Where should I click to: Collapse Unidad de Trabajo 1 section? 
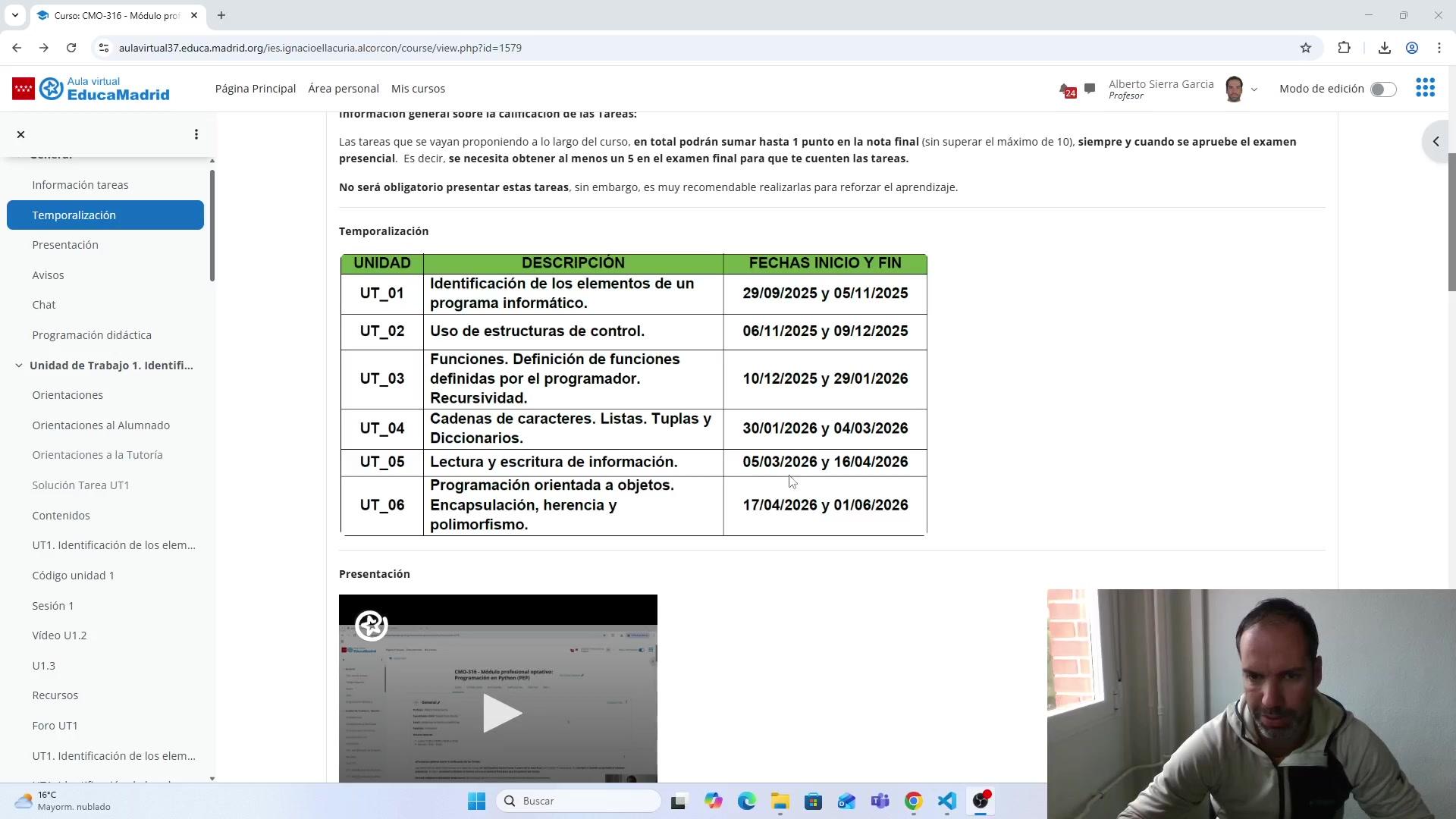click(x=19, y=366)
